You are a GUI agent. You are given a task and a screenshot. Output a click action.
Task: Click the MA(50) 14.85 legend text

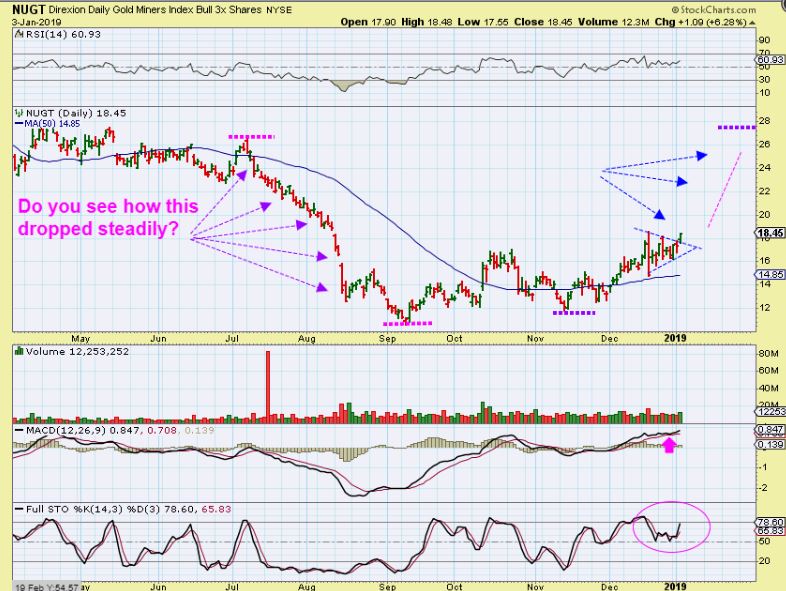pyautogui.click(x=52, y=123)
